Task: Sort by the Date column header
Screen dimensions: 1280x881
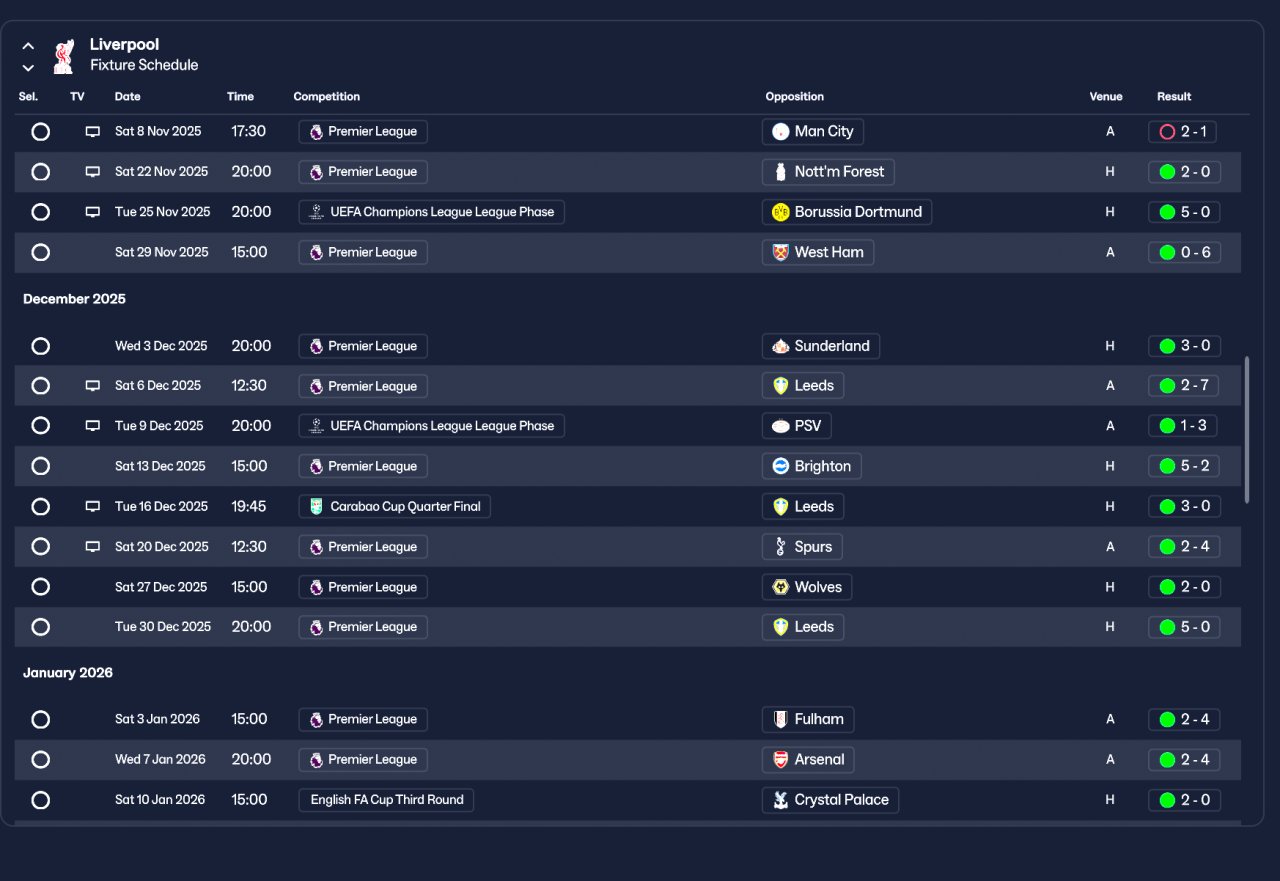Action: (x=128, y=97)
